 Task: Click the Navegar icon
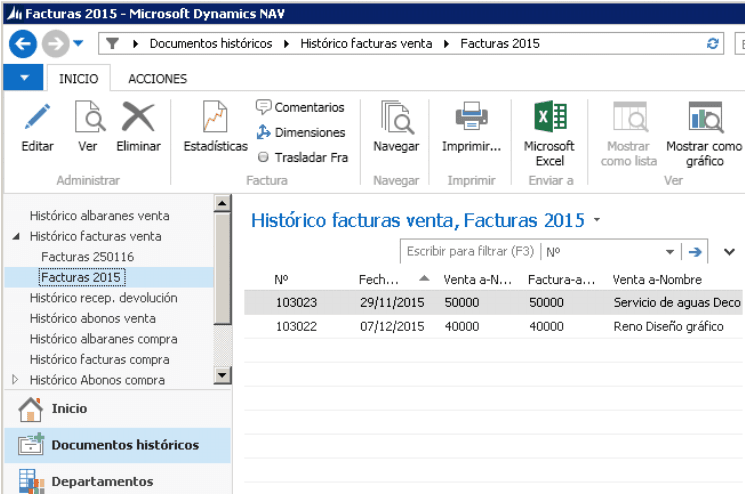pos(397,117)
